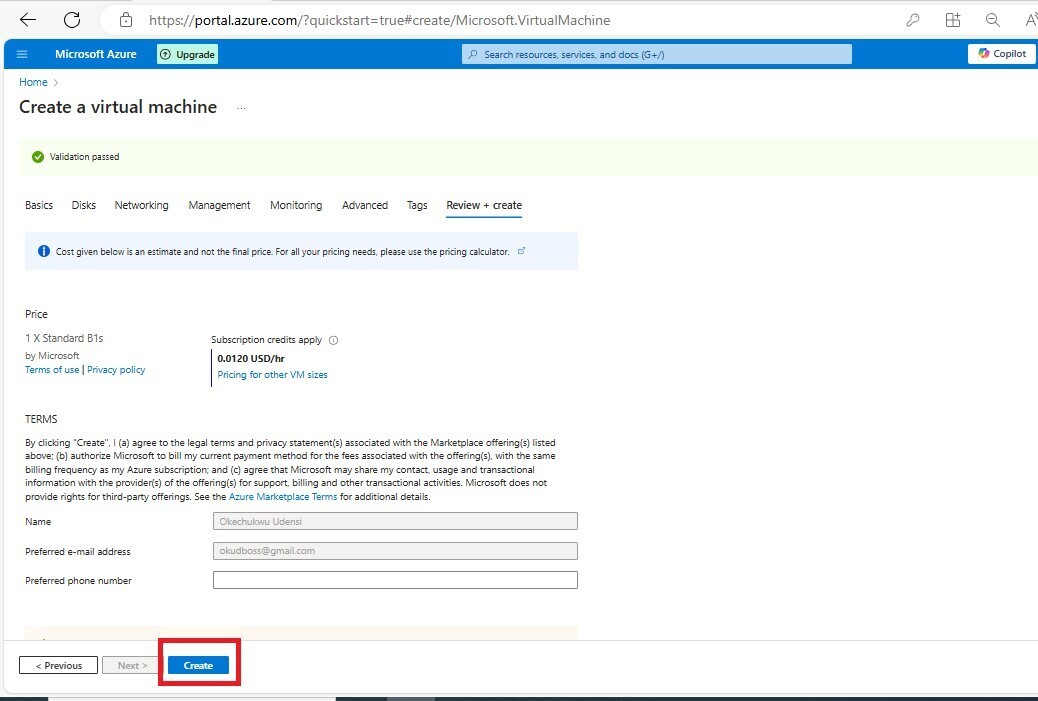Click the Upgrade button
The height and width of the screenshot is (701, 1038).
187,54
